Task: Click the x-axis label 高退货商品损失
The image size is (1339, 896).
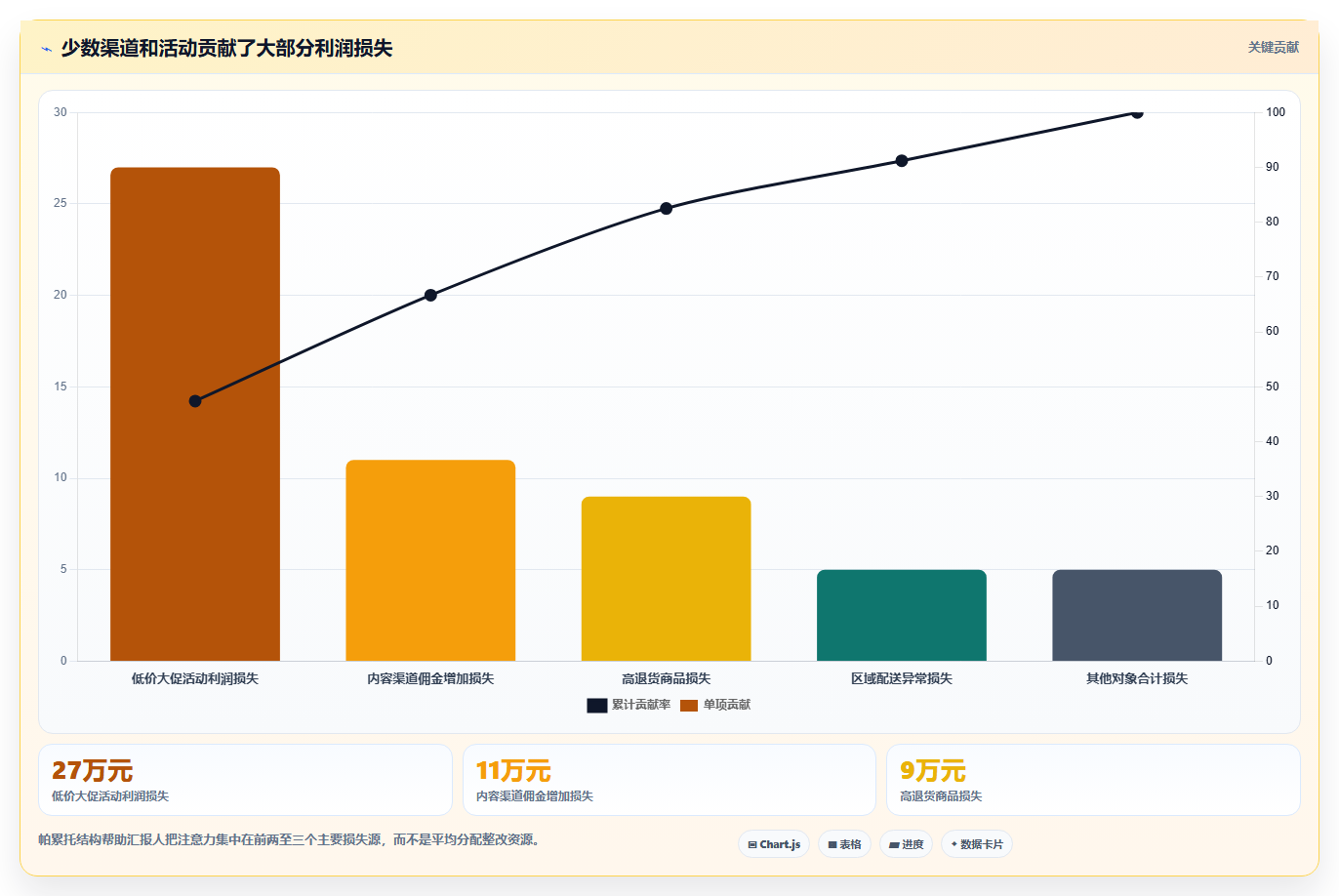Action: click(x=667, y=678)
